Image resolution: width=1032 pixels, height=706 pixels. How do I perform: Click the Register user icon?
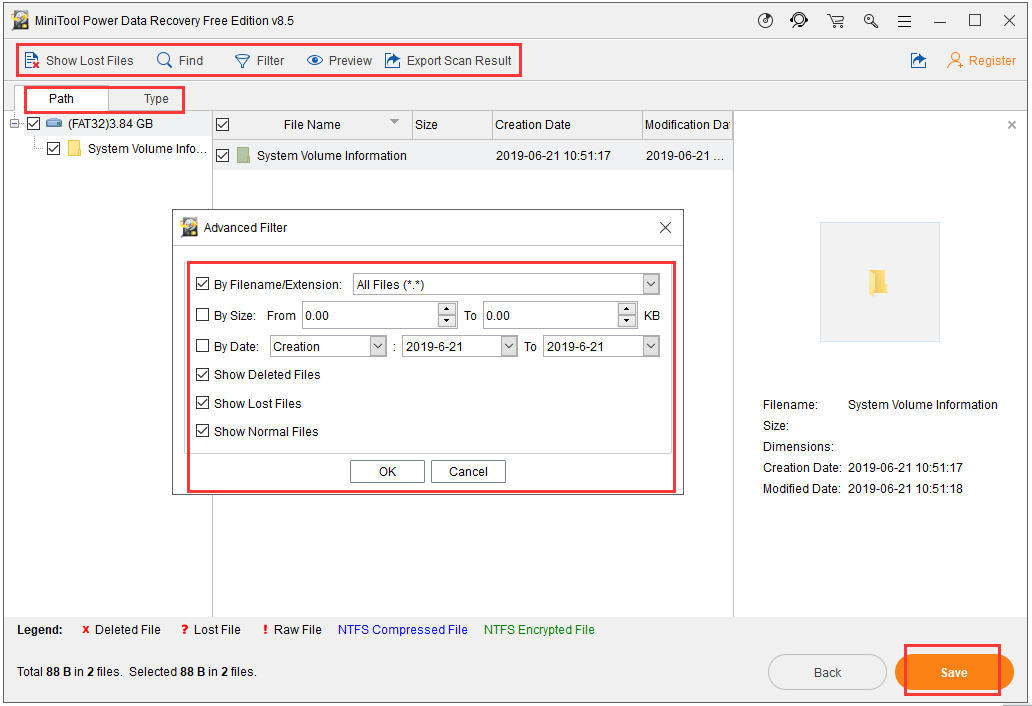click(x=956, y=61)
